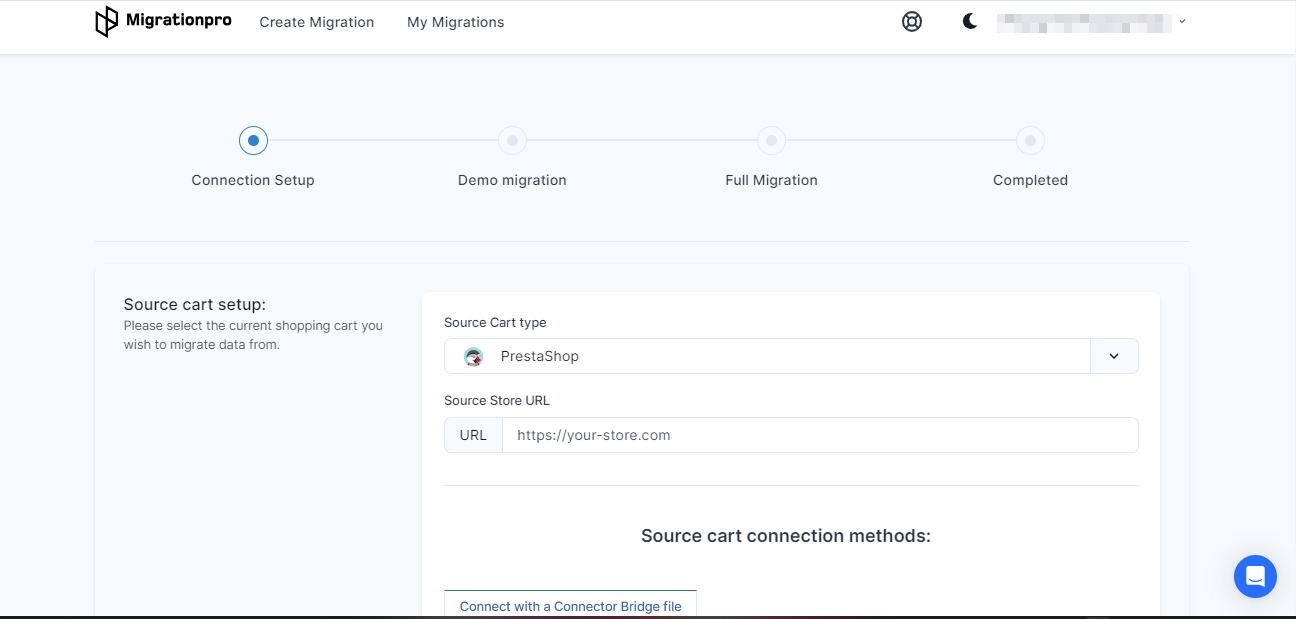Select the Connect with a Connector Bridge file tab
The height and width of the screenshot is (619, 1296).
[x=570, y=605]
